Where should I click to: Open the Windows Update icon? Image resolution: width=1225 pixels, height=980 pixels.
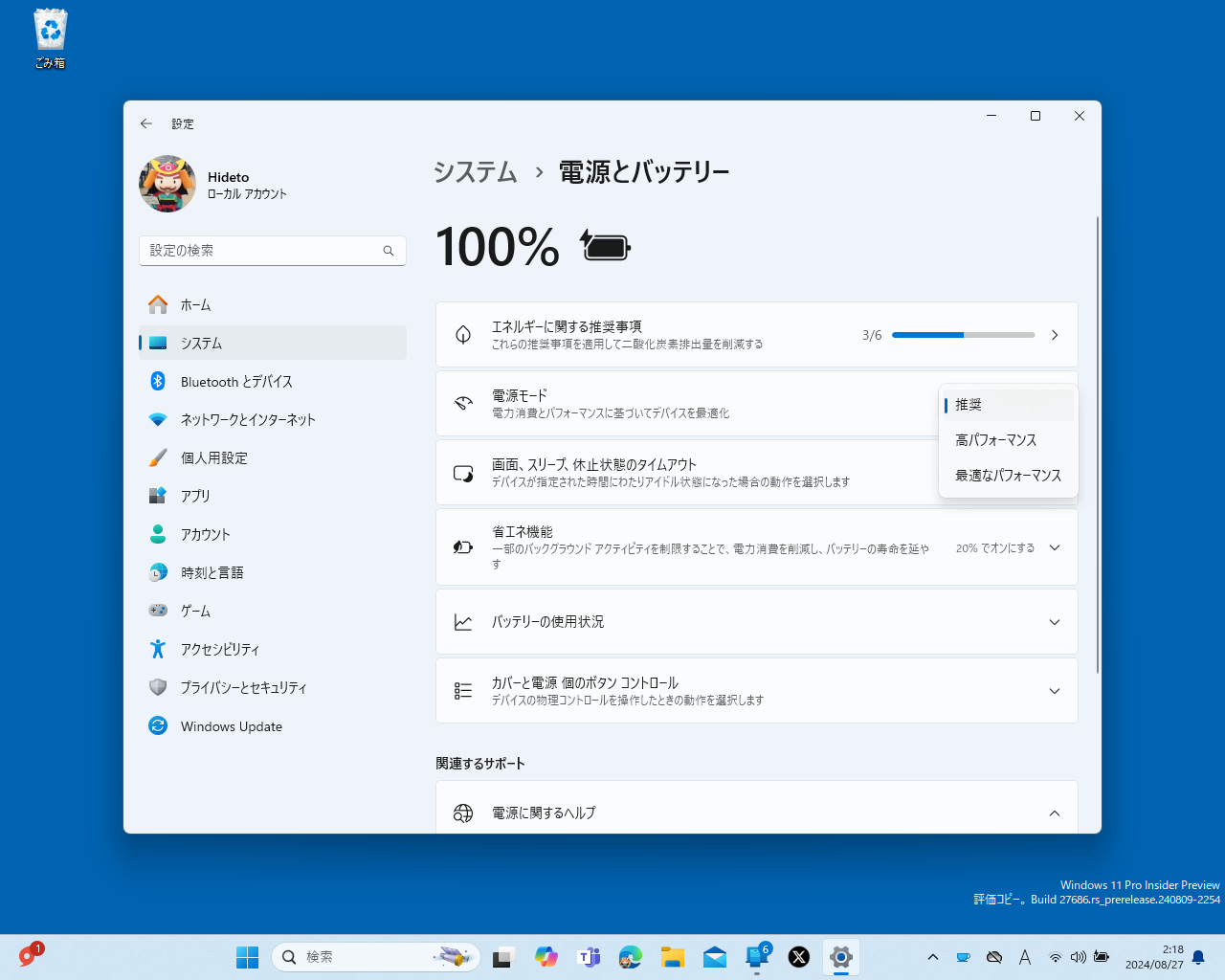[x=158, y=725]
